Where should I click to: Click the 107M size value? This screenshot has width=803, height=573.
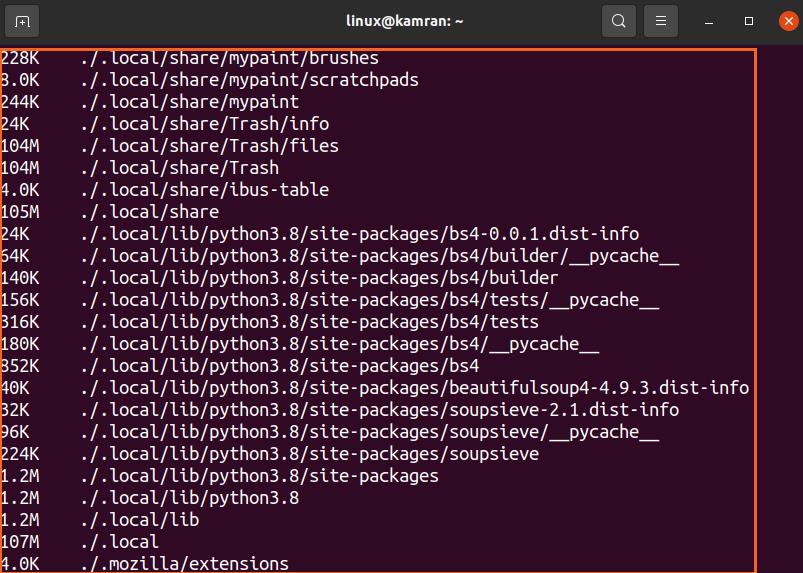point(20,542)
